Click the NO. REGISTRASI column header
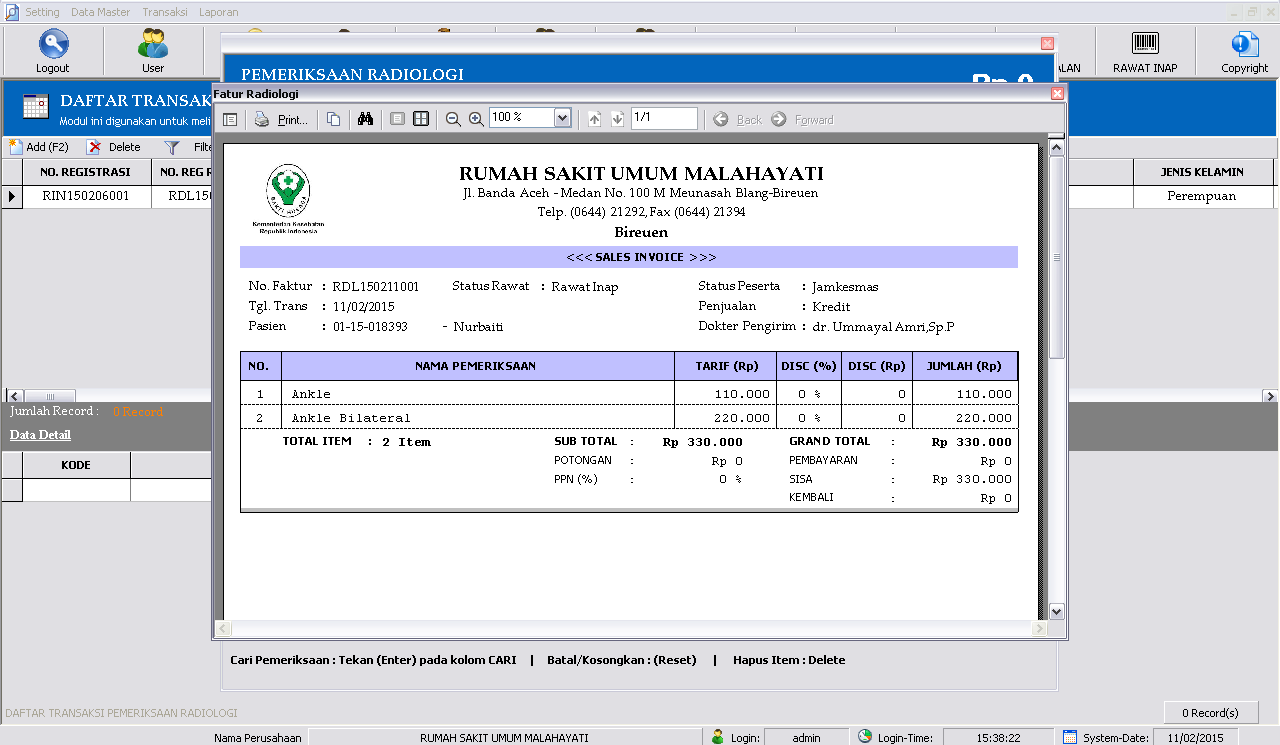The image size is (1280, 745). pos(85,172)
